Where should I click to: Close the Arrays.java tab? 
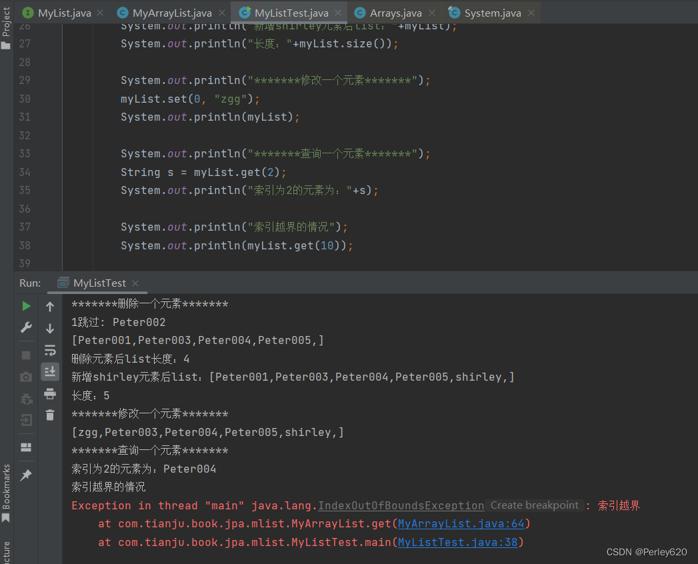[x=432, y=13]
